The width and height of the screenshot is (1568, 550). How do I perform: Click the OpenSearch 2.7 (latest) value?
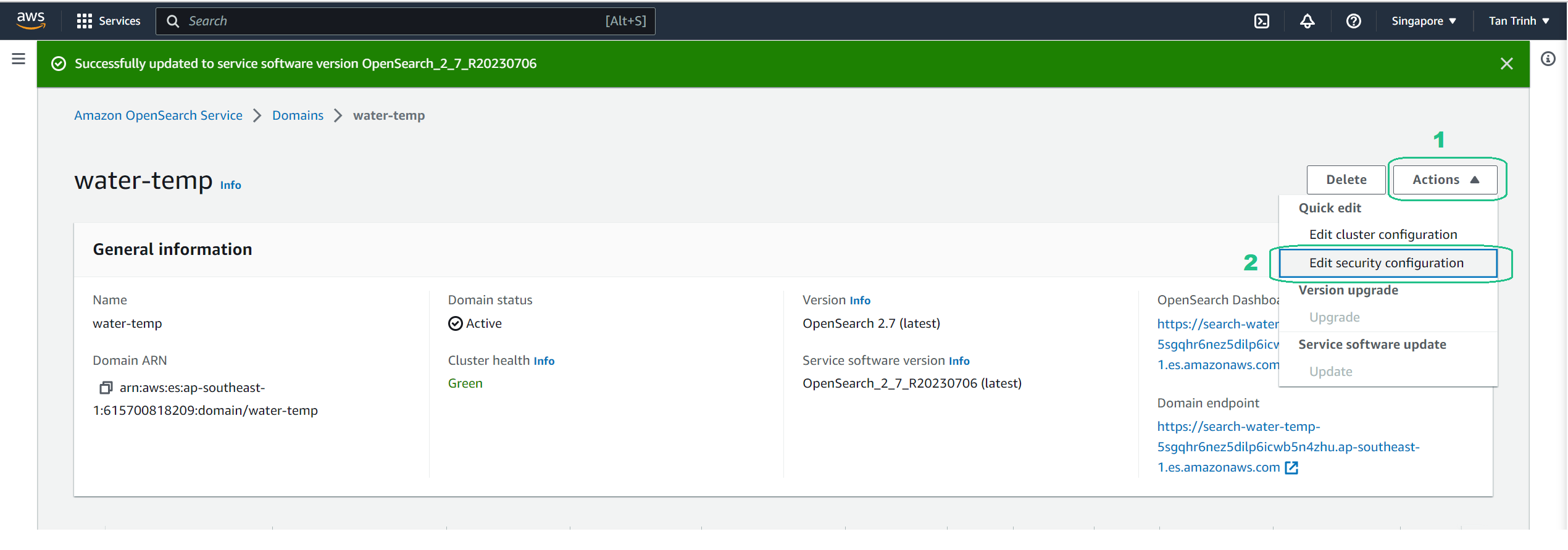point(871,323)
